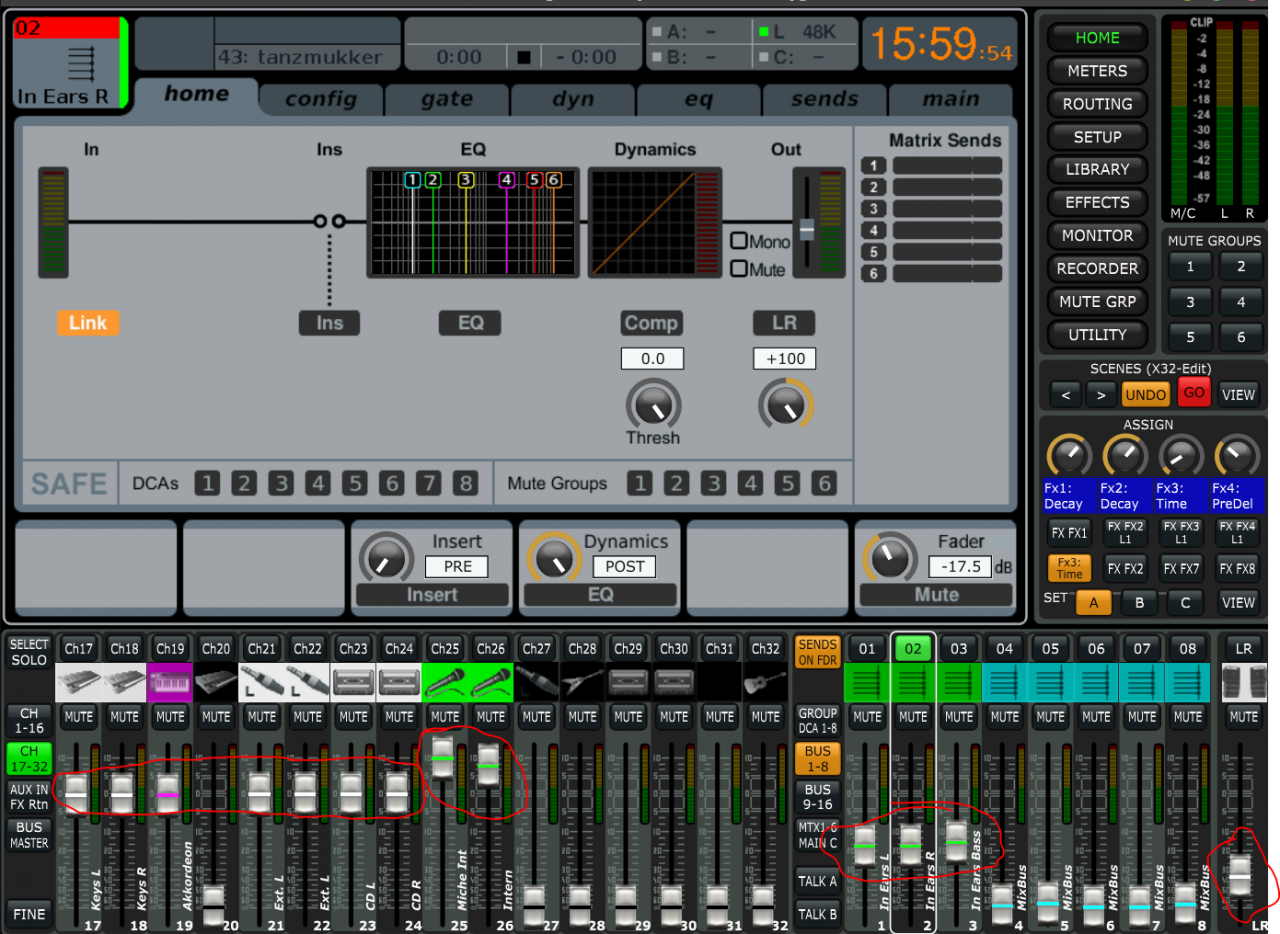
Task: Mute the LR main channel
Action: 1244,716
